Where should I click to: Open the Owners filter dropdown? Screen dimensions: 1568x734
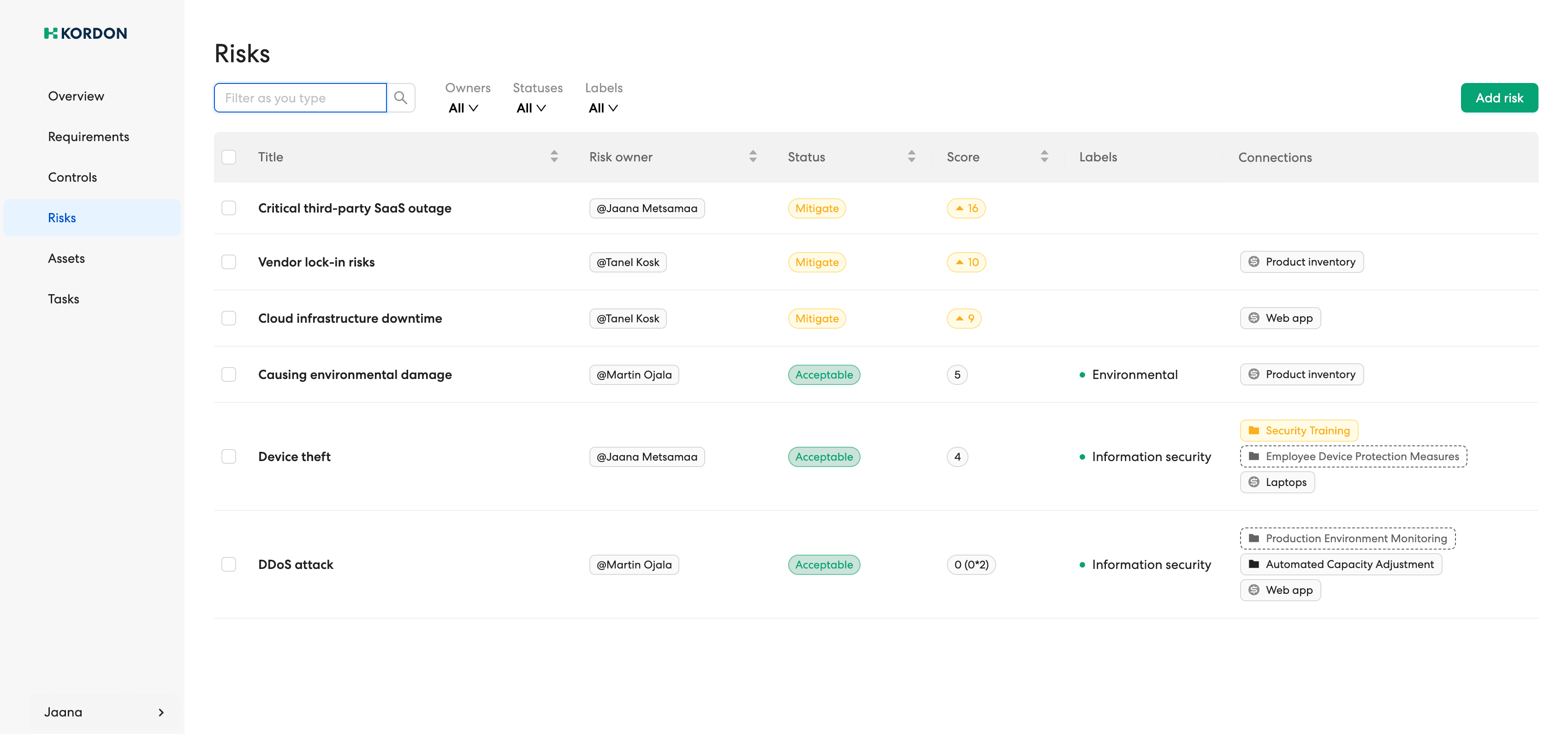pyautogui.click(x=463, y=108)
